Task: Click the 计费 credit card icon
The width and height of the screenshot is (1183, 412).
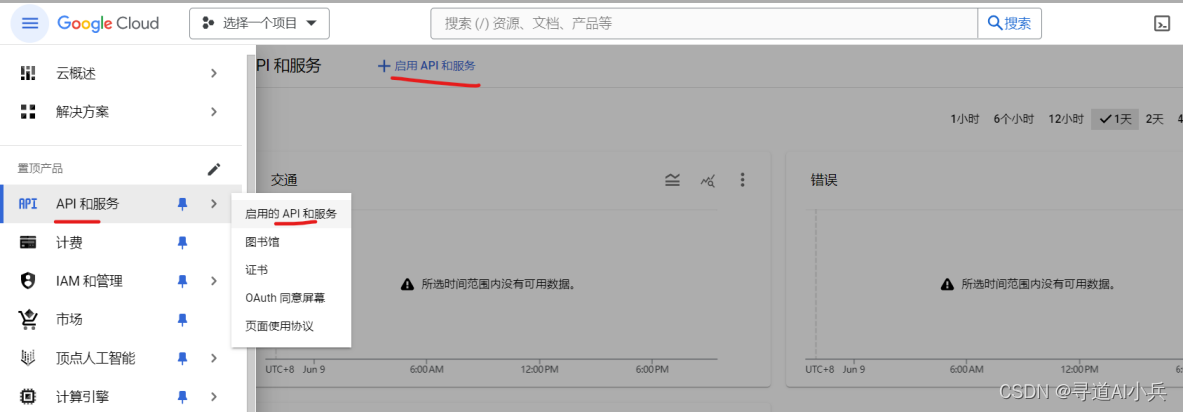Action: tap(28, 242)
